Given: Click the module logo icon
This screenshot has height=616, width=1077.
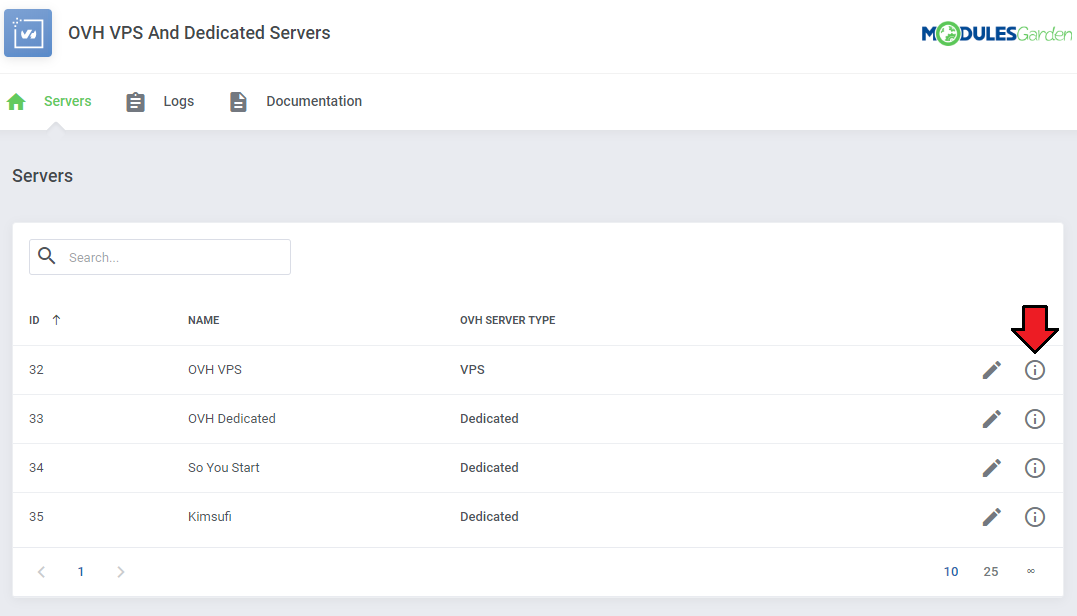Looking at the screenshot, I should coord(28,33).
